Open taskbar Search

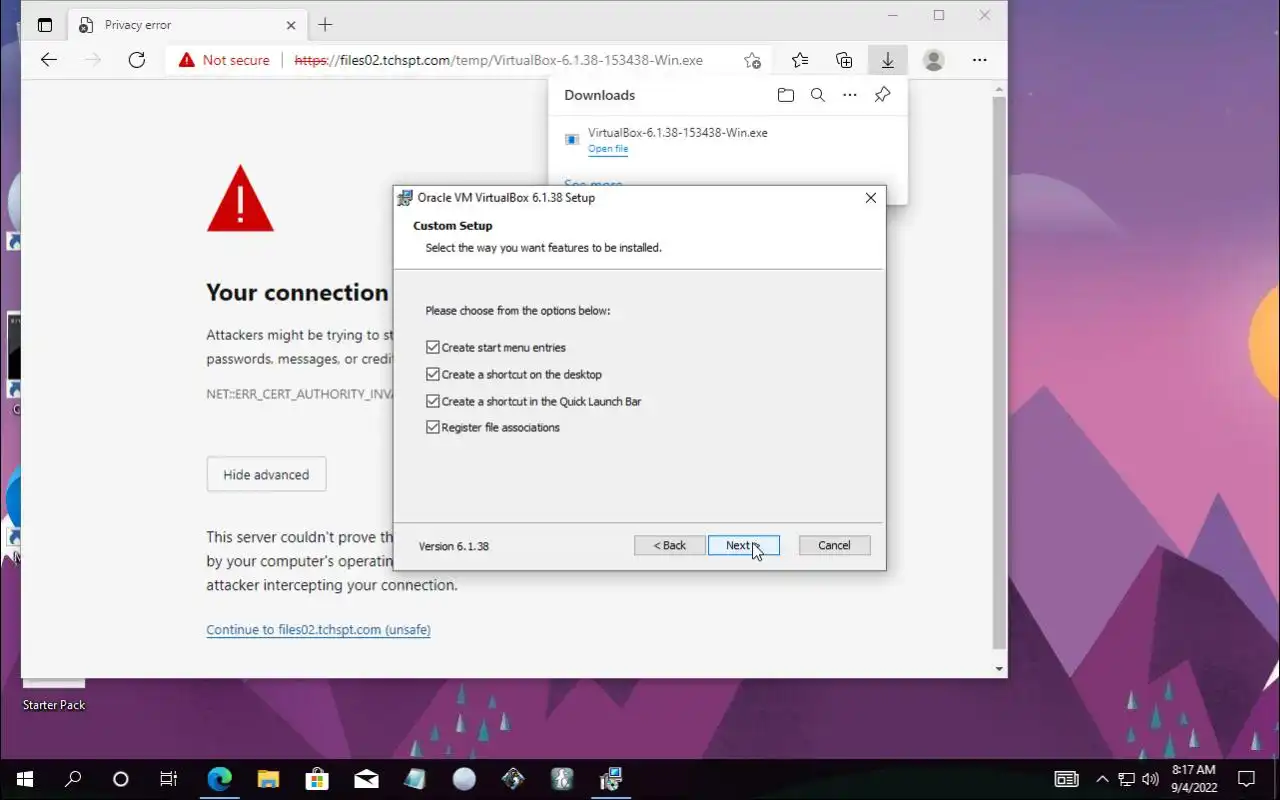tap(73, 779)
